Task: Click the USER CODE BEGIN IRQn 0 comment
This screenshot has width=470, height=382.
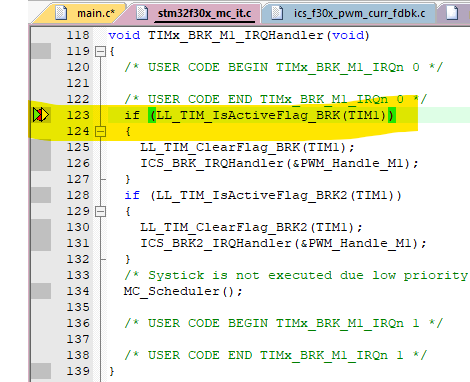Action: (284, 67)
